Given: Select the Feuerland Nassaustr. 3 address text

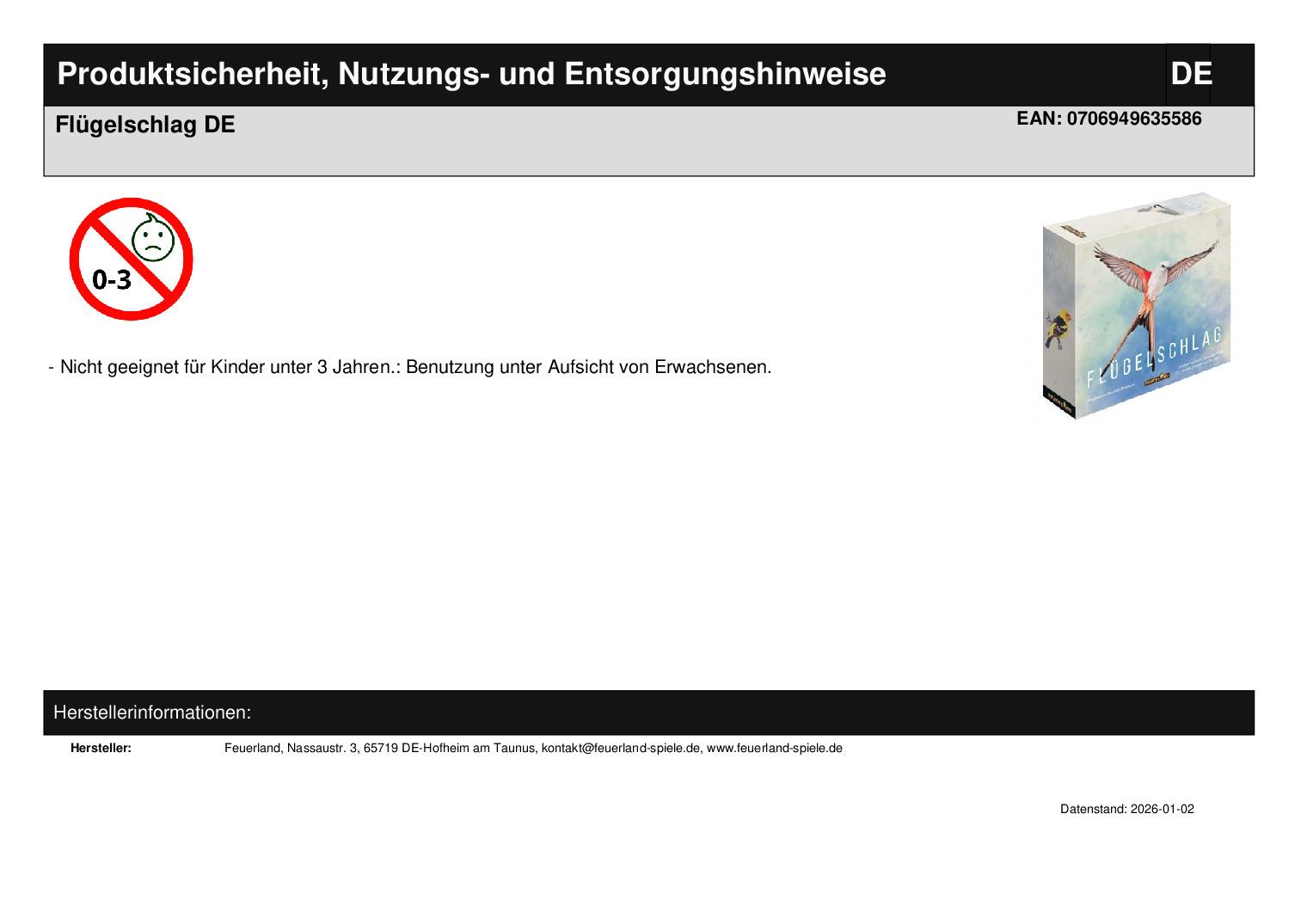Looking at the screenshot, I should tap(380, 749).
